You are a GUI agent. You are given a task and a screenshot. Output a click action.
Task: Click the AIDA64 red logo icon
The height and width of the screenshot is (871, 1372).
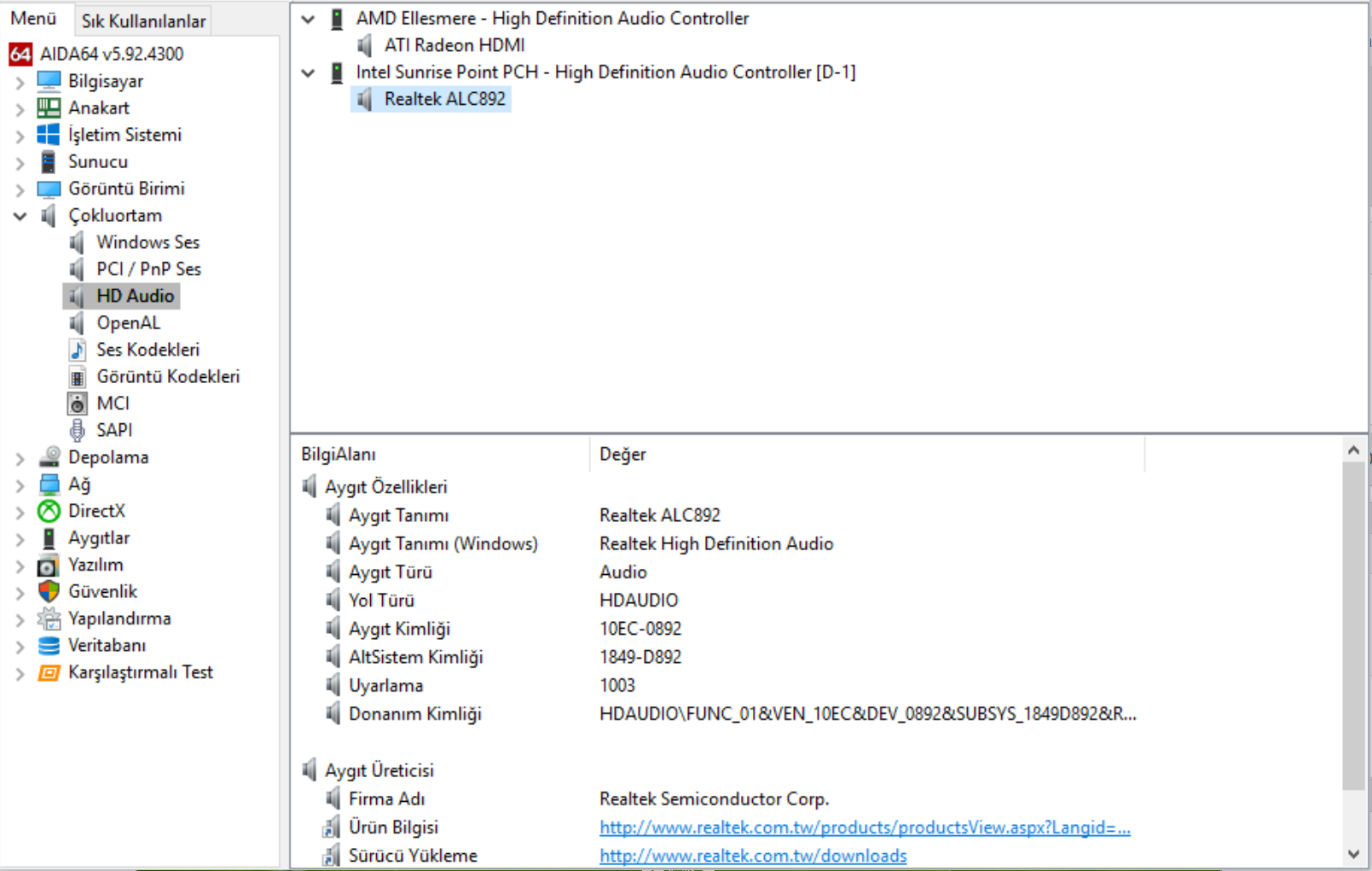[20, 54]
